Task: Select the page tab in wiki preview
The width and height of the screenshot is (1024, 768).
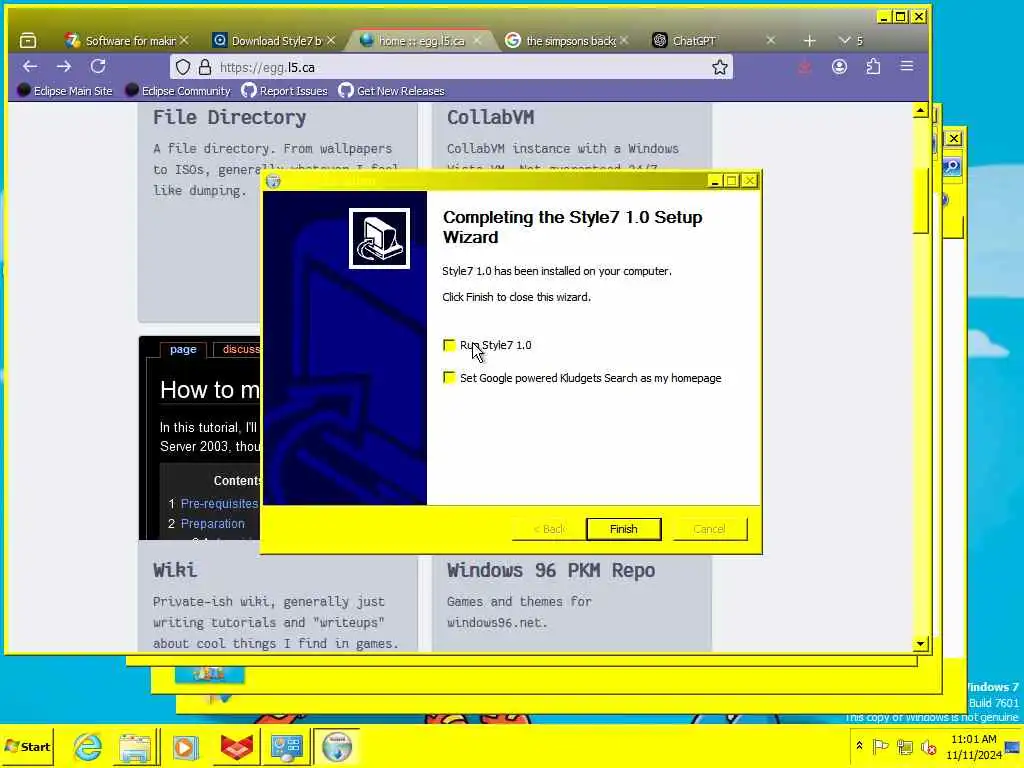Action: point(183,349)
